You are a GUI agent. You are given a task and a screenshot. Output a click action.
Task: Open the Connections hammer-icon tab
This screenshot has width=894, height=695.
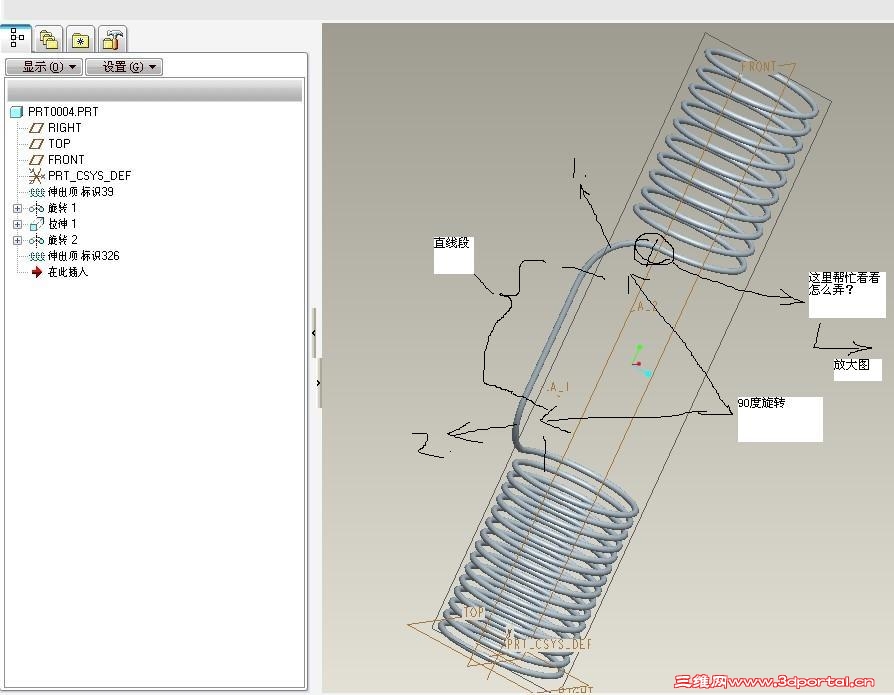(x=112, y=40)
